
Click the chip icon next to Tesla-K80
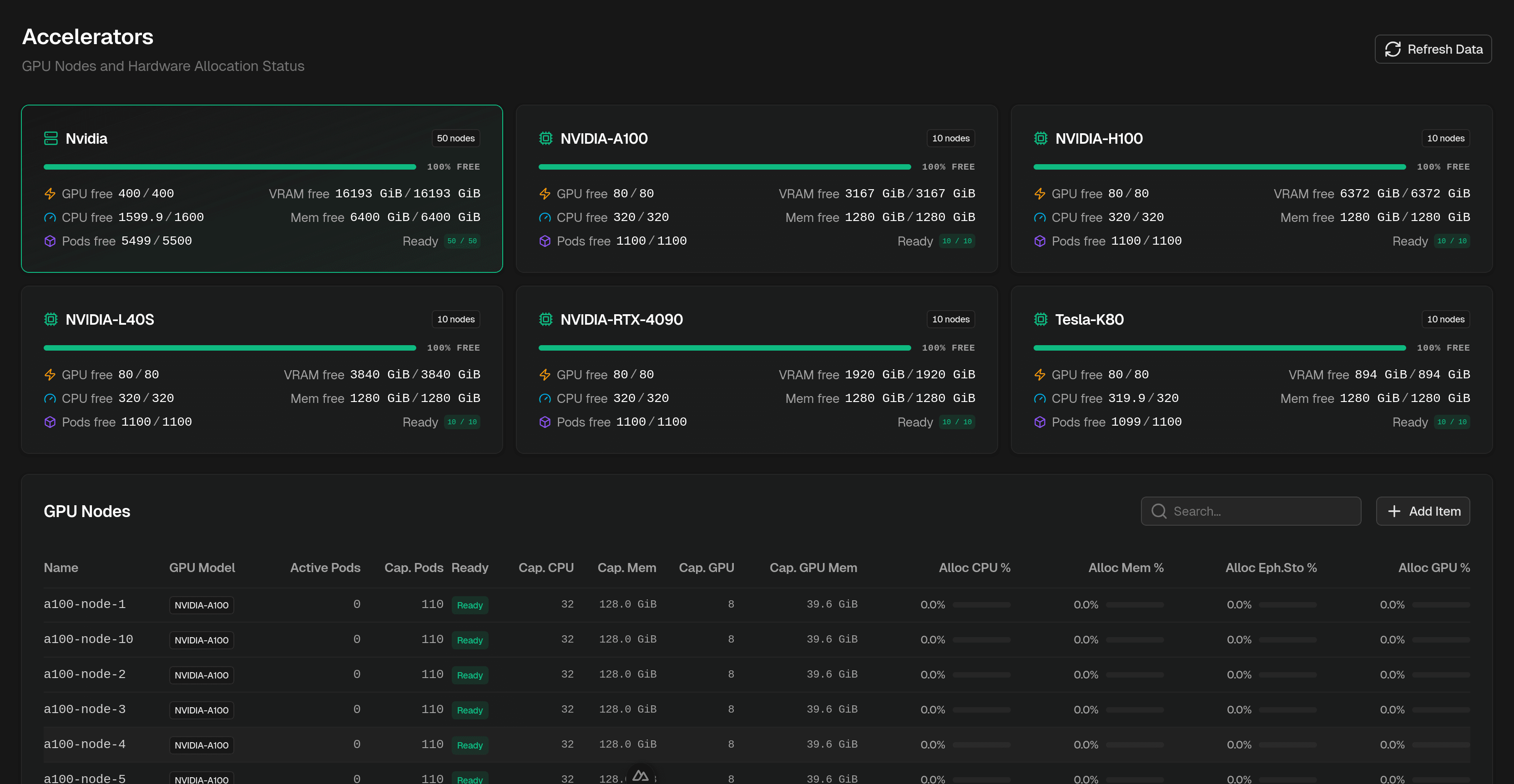[1040, 319]
